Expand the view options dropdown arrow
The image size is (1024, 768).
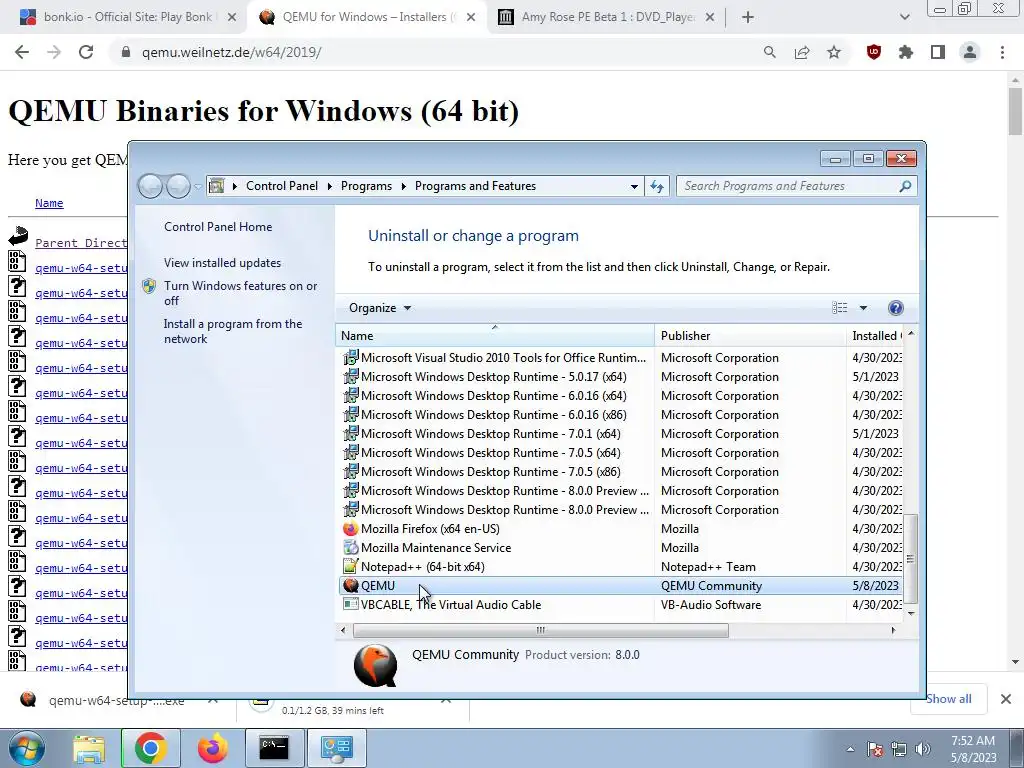pyautogui.click(x=863, y=308)
